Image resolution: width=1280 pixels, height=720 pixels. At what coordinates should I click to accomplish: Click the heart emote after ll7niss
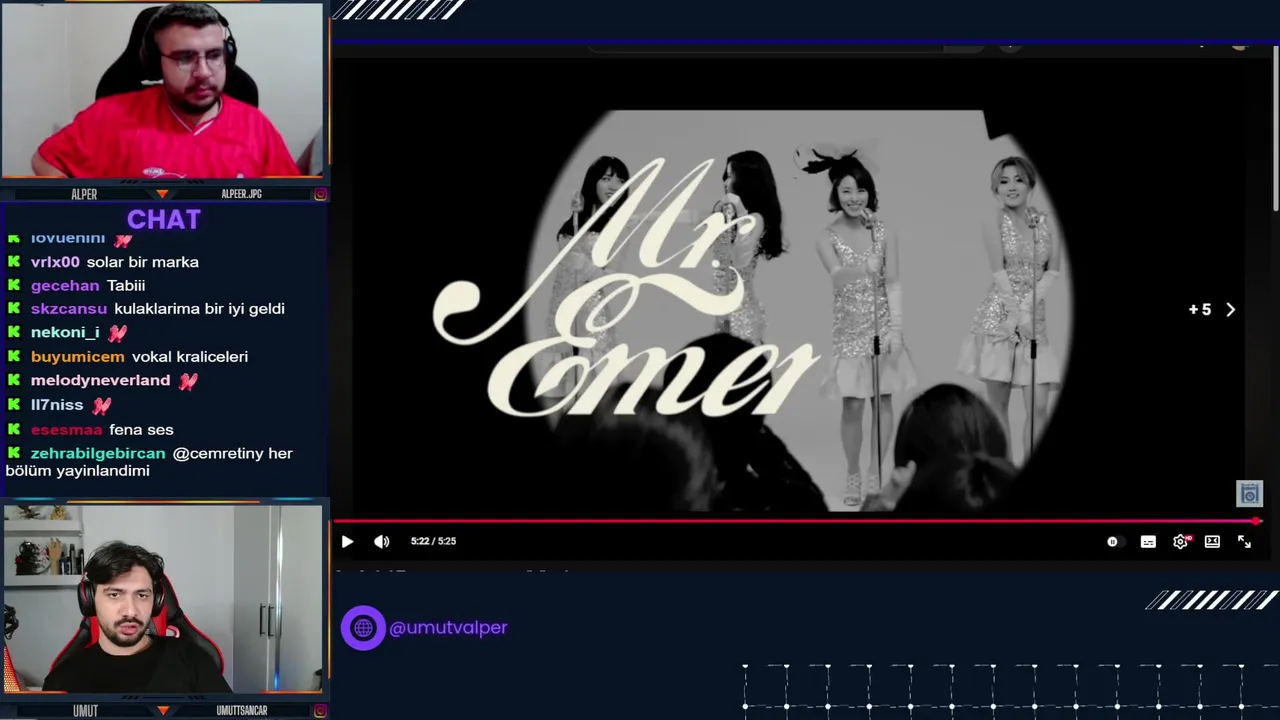pyautogui.click(x=101, y=405)
